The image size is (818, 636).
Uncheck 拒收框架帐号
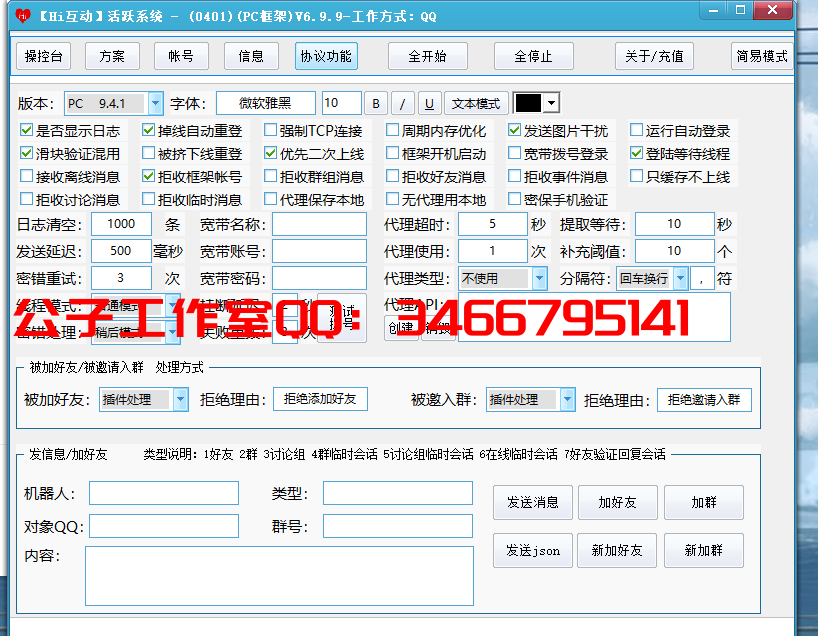coord(148,176)
